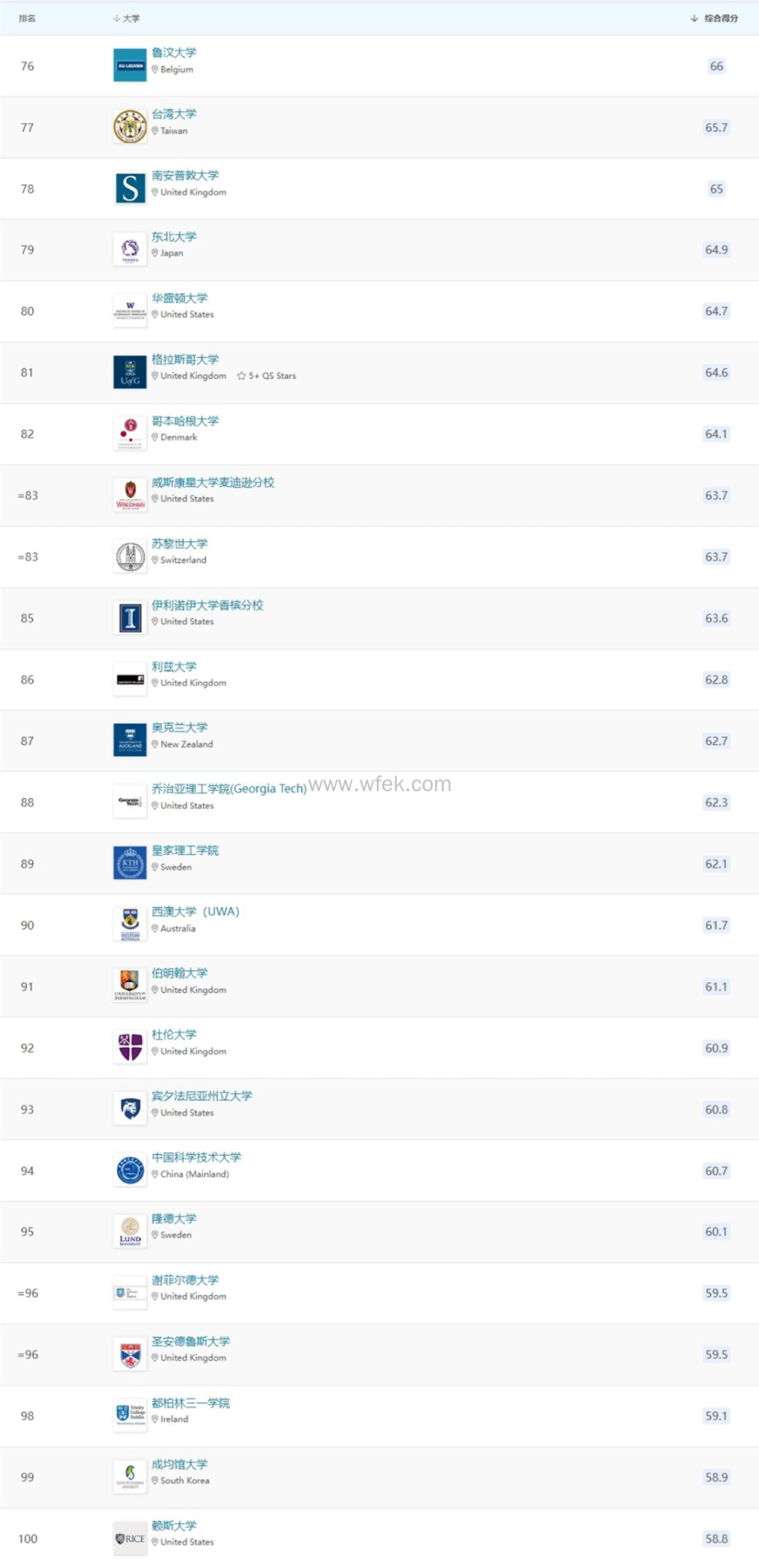Click the Glasgow UofG logo
Screen dimensions: 759x1568
[x=130, y=372]
